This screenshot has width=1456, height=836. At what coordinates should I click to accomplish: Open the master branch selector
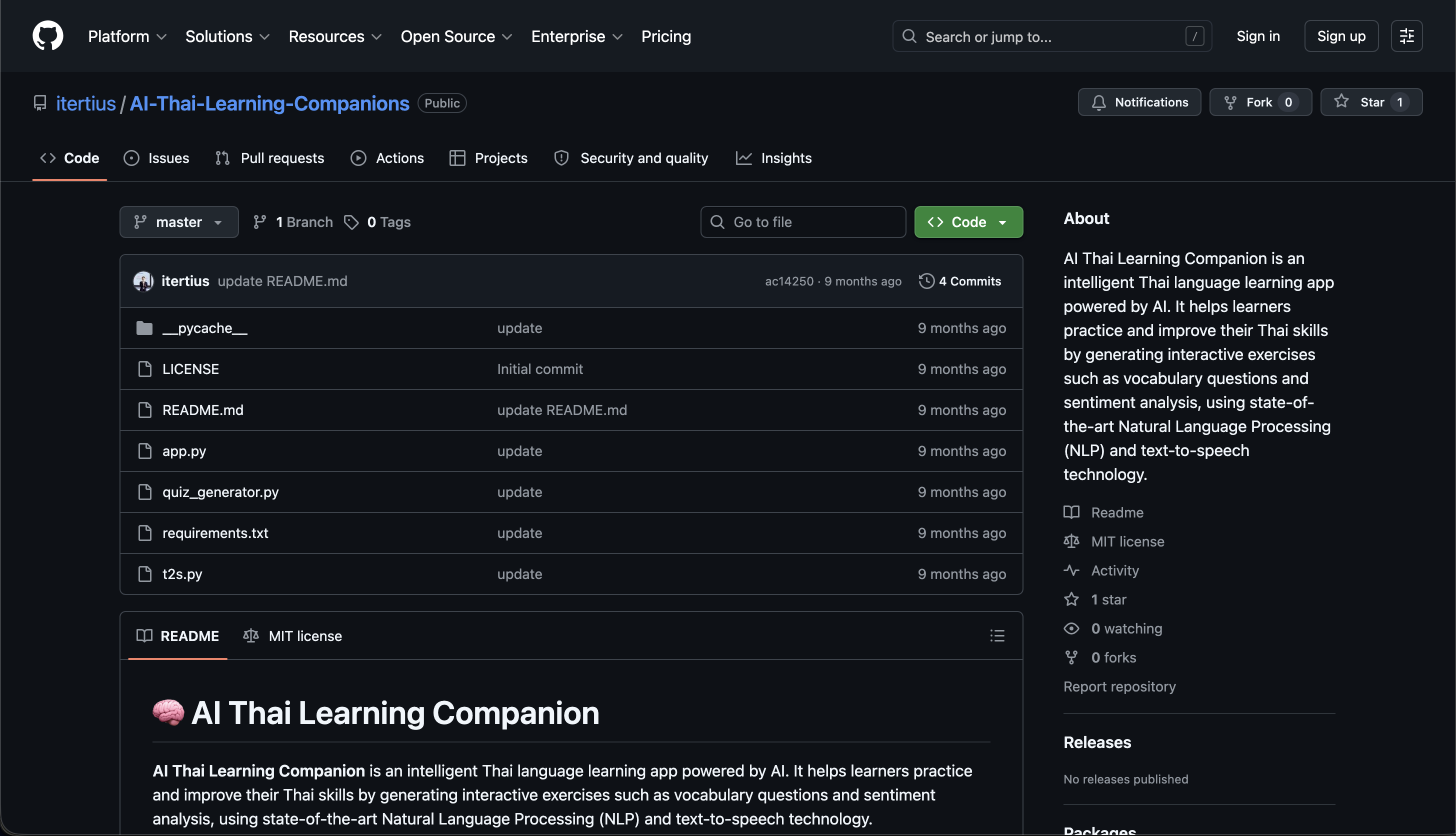click(179, 222)
